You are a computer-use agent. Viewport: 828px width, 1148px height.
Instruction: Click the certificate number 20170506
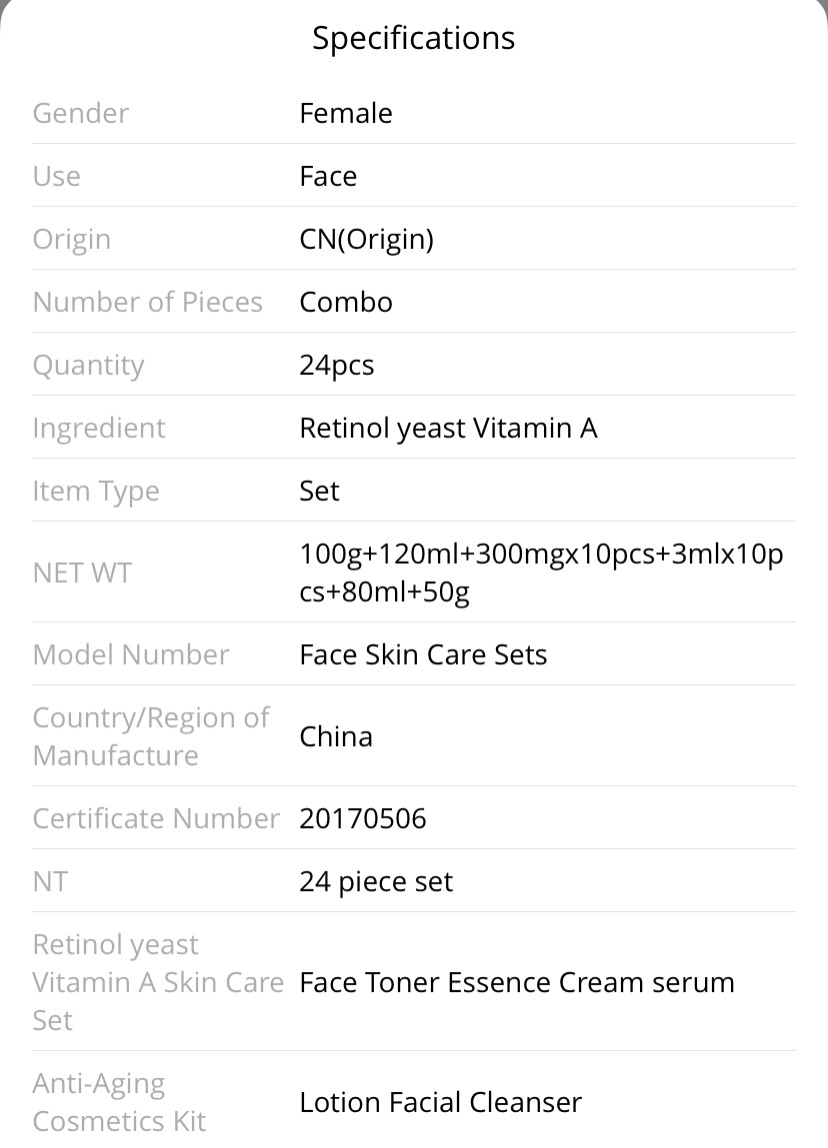point(362,819)
